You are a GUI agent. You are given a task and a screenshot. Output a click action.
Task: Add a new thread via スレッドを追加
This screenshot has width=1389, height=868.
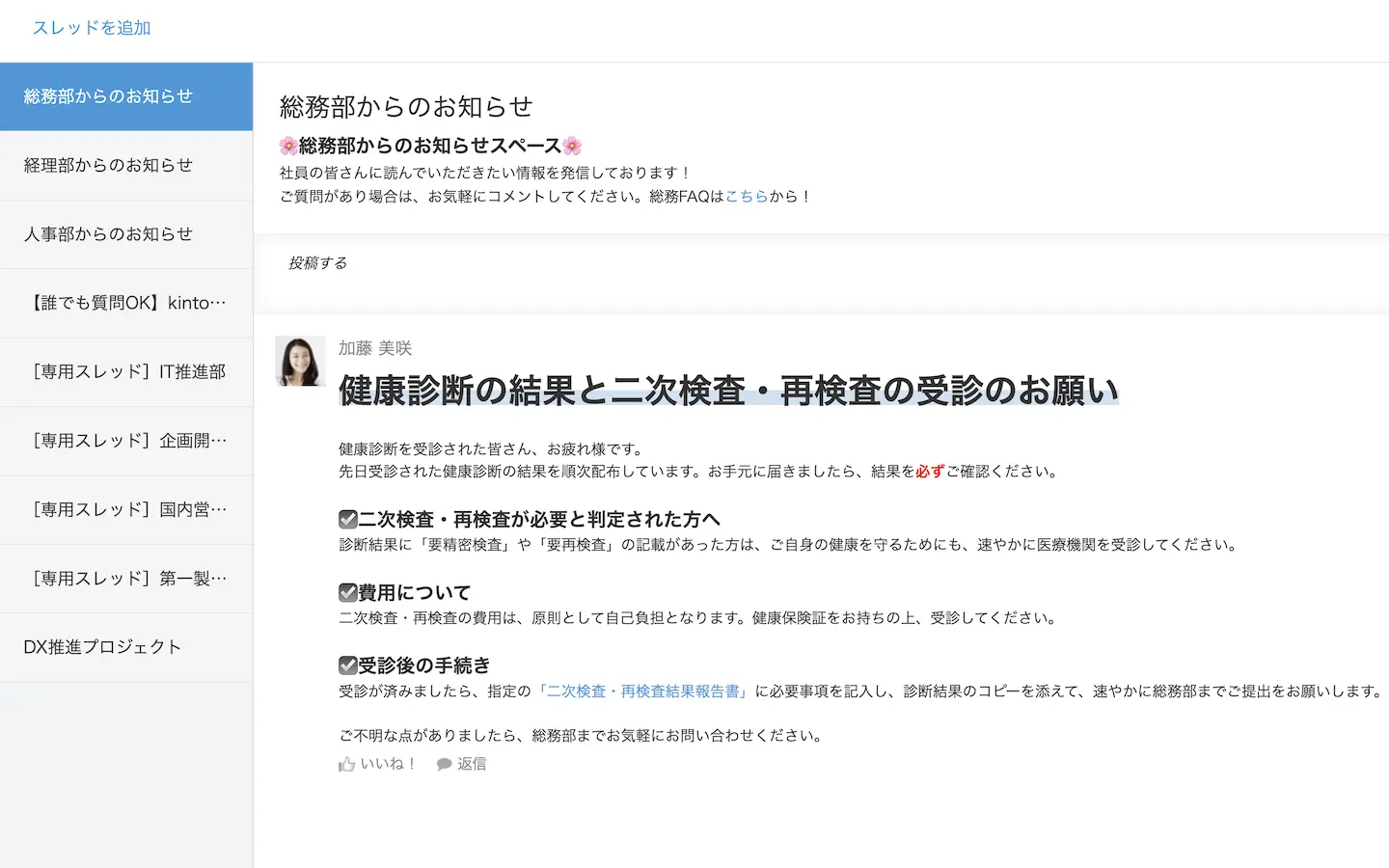(92, 28)
